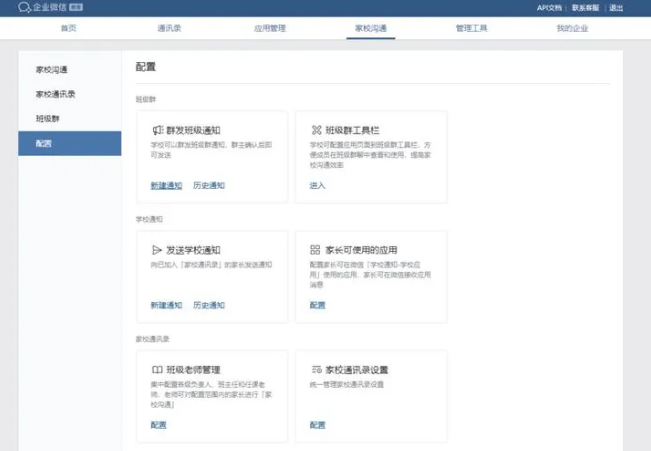651x451 pixels.
Task: Click the megaphone icon beside 群发班级通知
Action: [158, 130]
